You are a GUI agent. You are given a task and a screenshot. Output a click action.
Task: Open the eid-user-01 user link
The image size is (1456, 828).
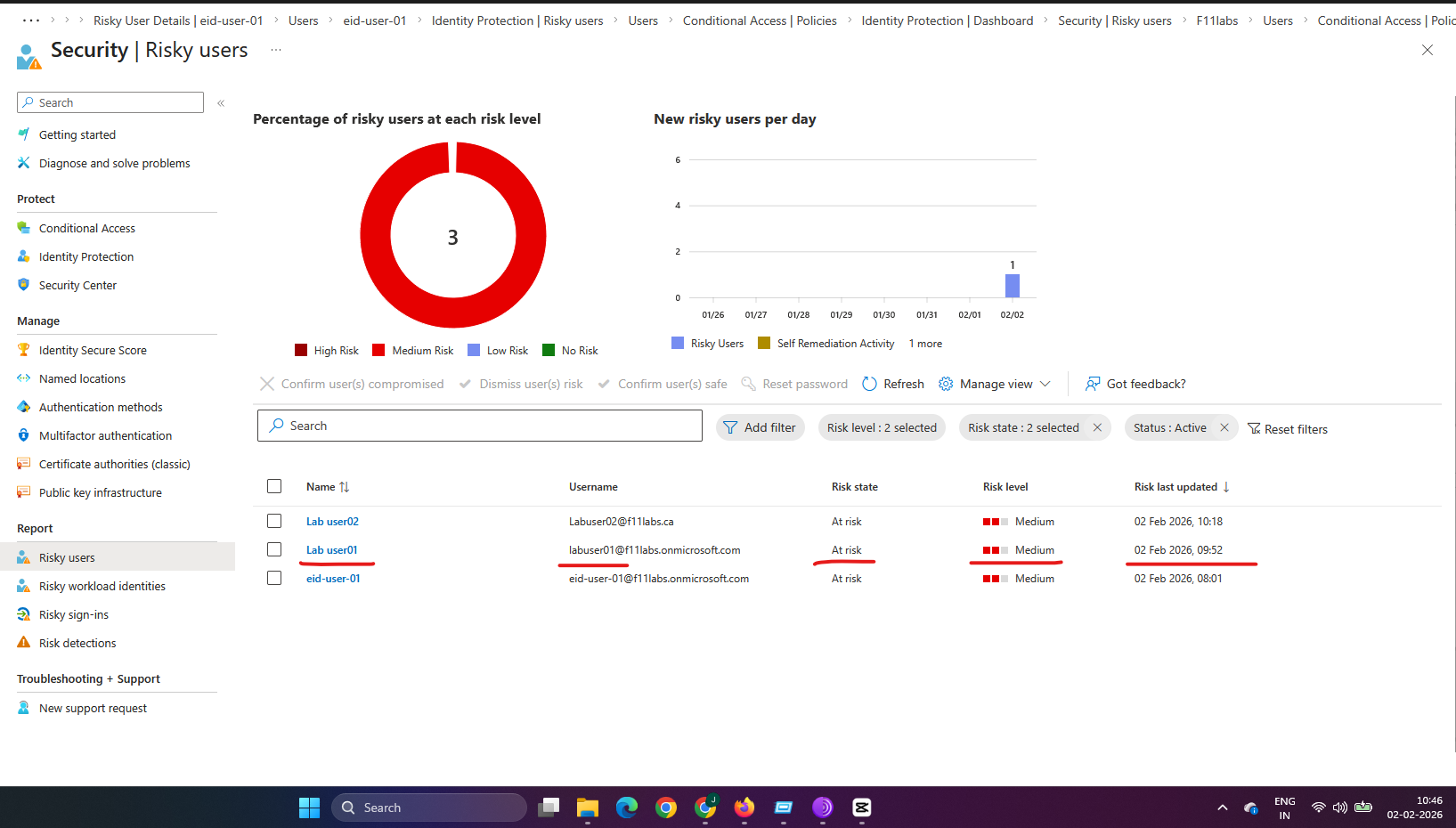[333, 579]
